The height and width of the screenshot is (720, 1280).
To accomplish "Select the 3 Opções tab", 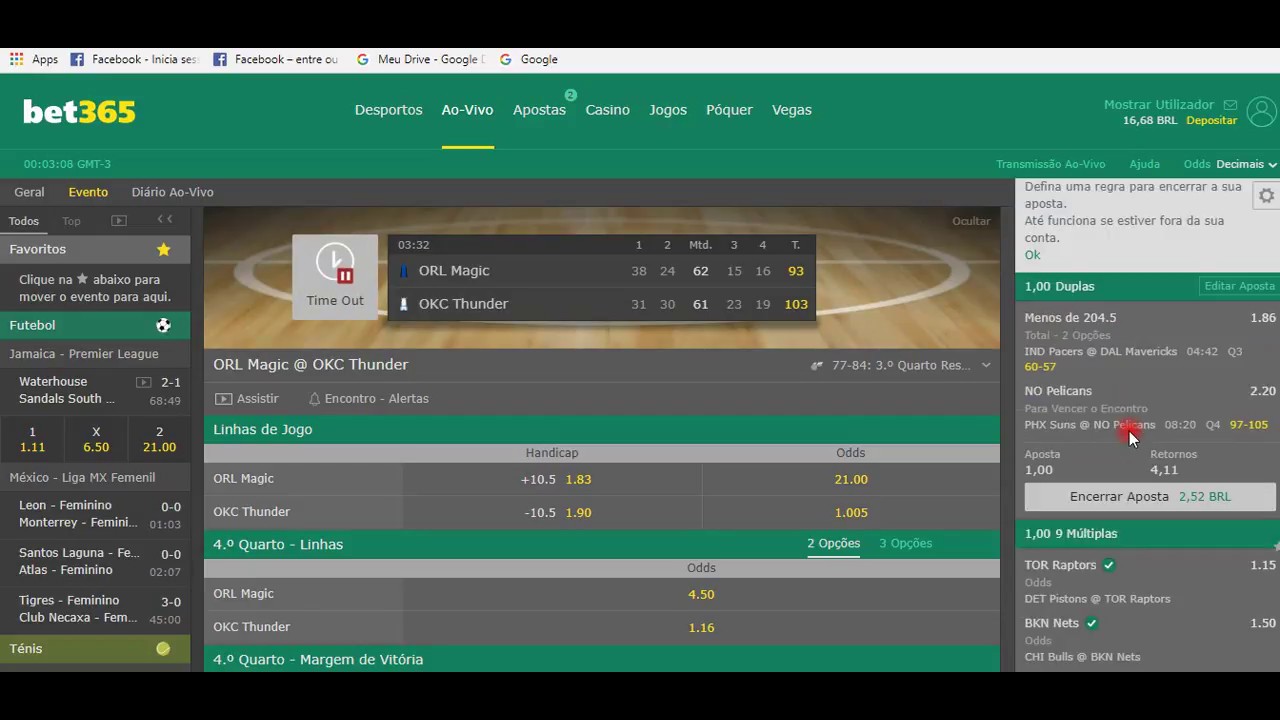I will pos(905,544).
